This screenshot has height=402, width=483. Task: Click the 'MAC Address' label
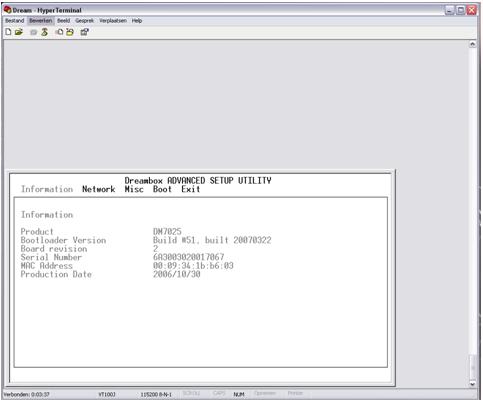(x=47, y=266)
